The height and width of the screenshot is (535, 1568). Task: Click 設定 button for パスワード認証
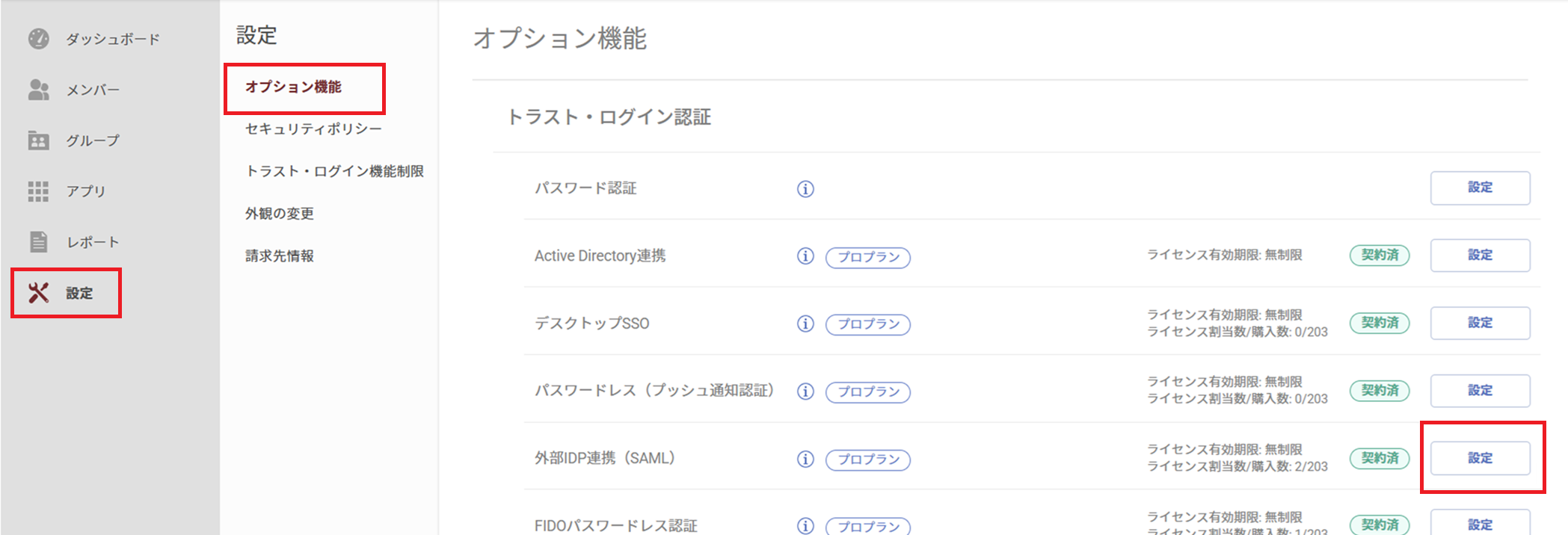tap(1480, 188)
